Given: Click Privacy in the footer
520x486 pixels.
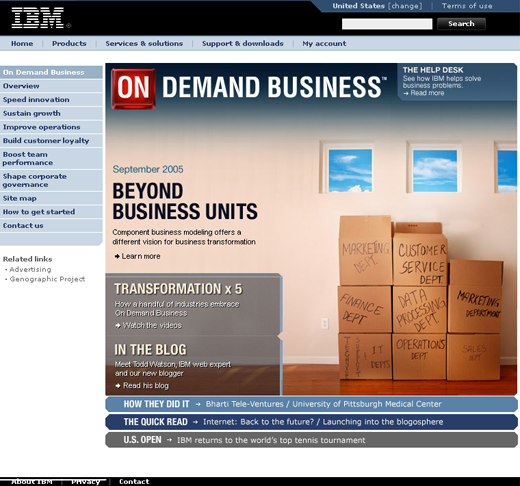Looking at the screenshot, I should [x=86, y=482].
